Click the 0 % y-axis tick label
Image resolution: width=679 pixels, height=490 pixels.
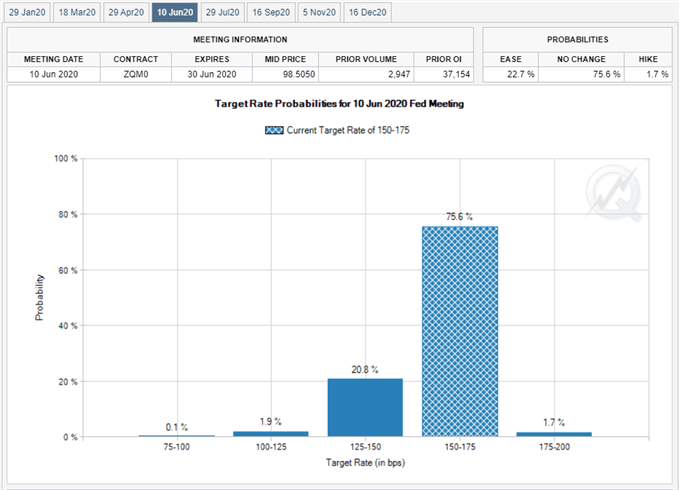(70, 437)
